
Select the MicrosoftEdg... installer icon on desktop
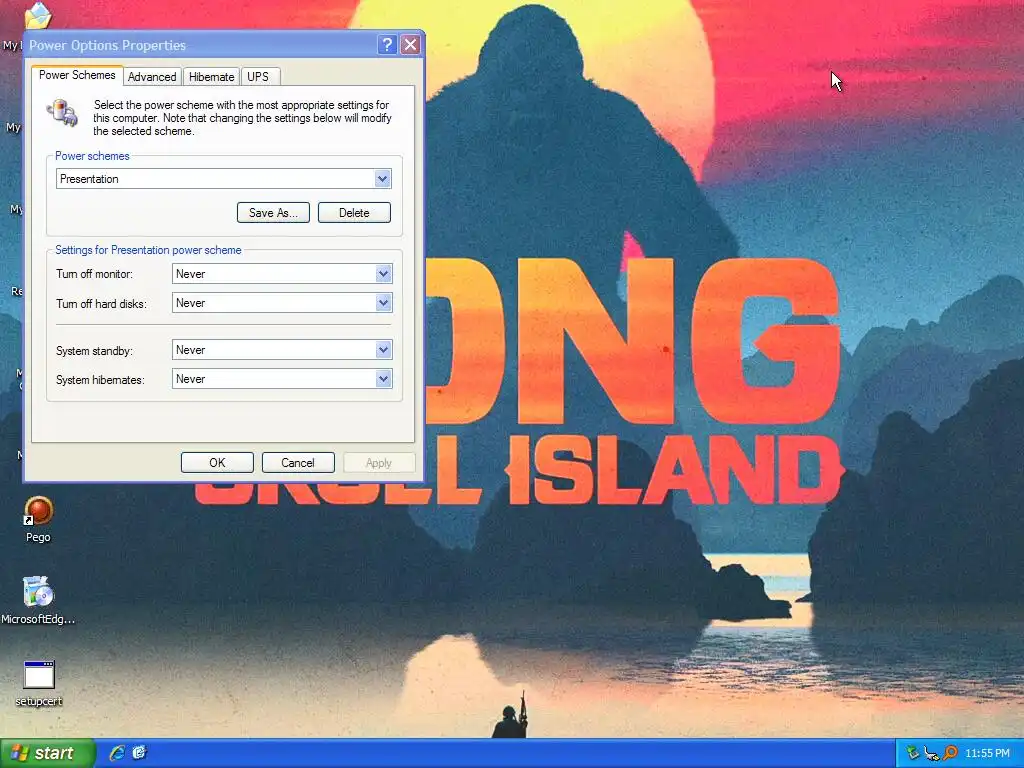38,600
